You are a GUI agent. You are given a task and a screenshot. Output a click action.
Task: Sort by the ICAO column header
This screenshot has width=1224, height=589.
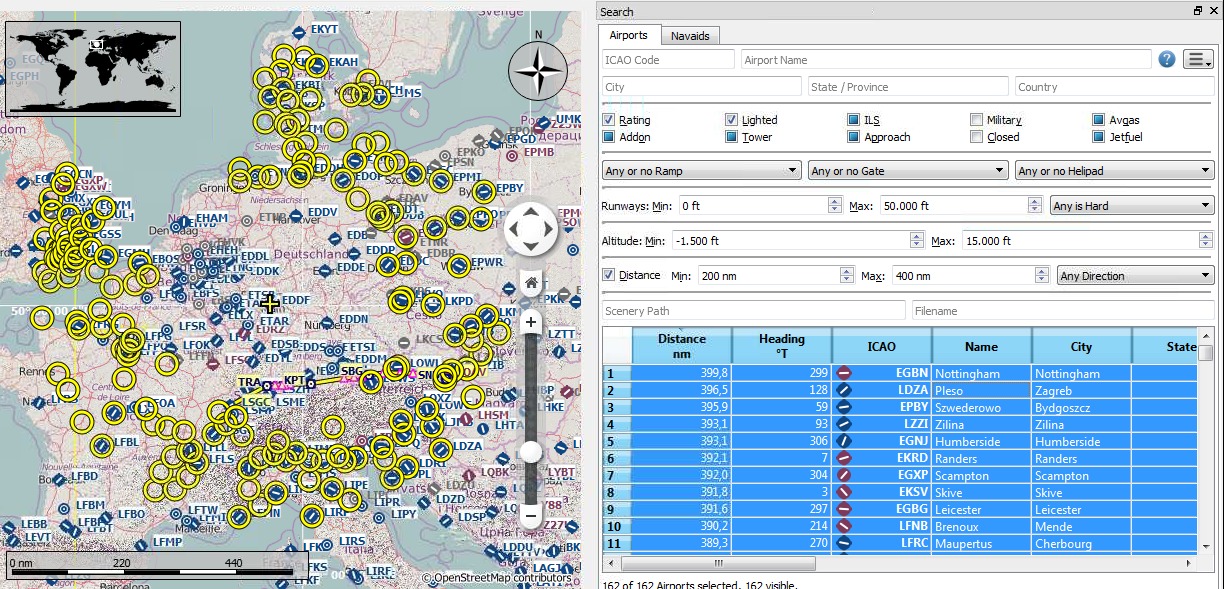[x=882, y=346]
